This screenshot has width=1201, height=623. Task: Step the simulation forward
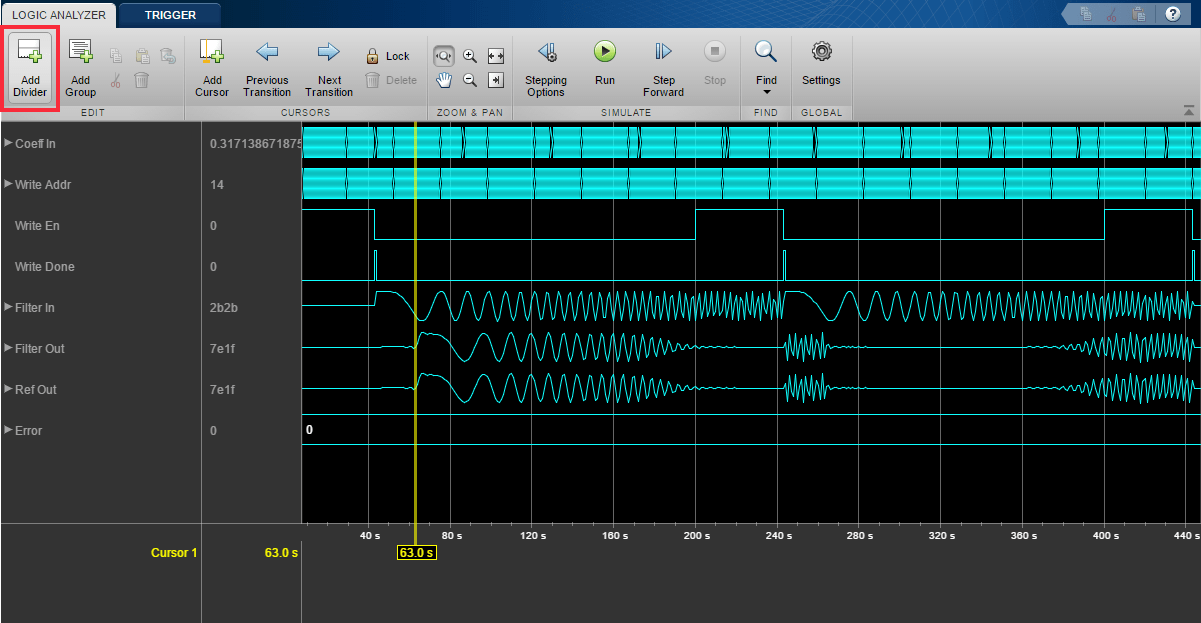tap(663, 67)
